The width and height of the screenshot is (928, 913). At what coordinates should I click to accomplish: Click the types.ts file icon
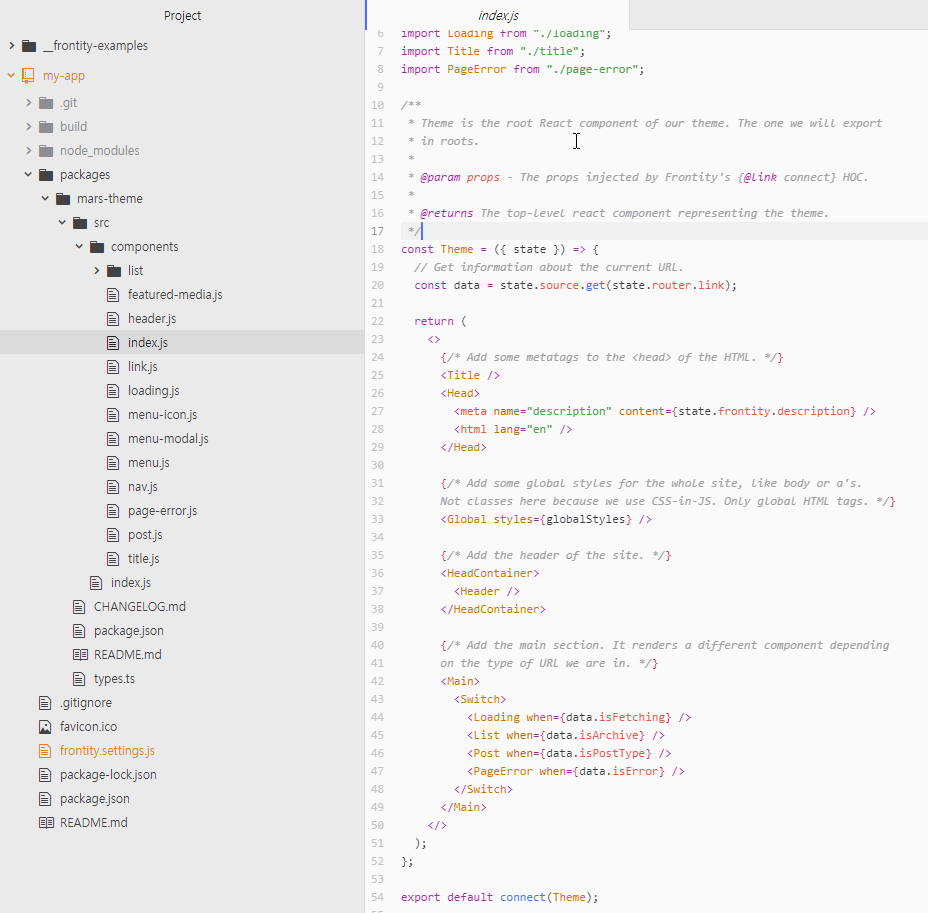coord(79,679)
